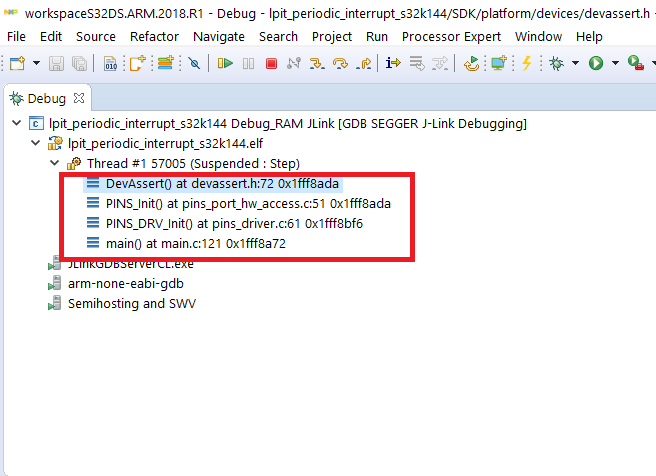Select the JLinkGDBServerCL.exe process

pos(131,264)
